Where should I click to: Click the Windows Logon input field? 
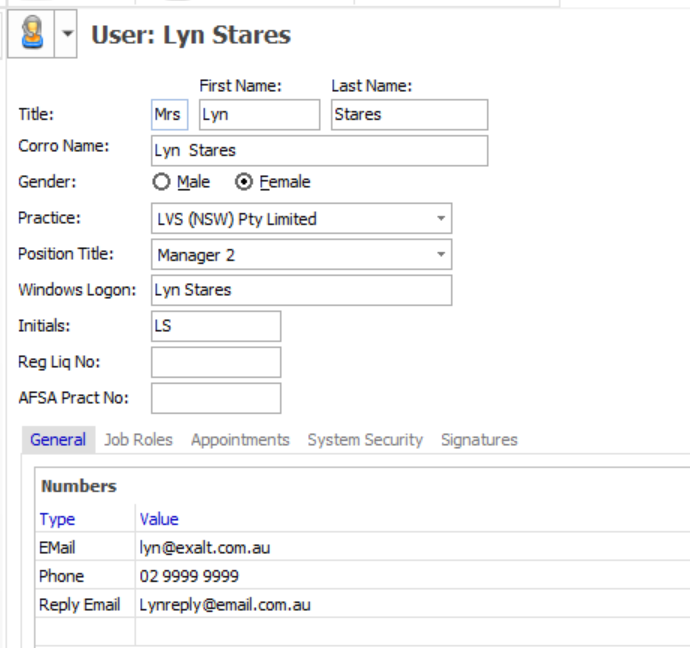300,291
